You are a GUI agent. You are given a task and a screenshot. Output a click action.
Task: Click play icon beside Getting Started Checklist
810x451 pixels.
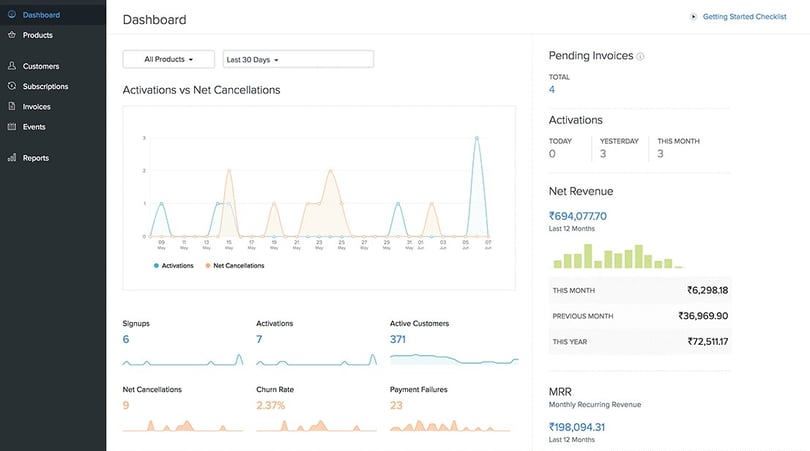tap(693, 17)
